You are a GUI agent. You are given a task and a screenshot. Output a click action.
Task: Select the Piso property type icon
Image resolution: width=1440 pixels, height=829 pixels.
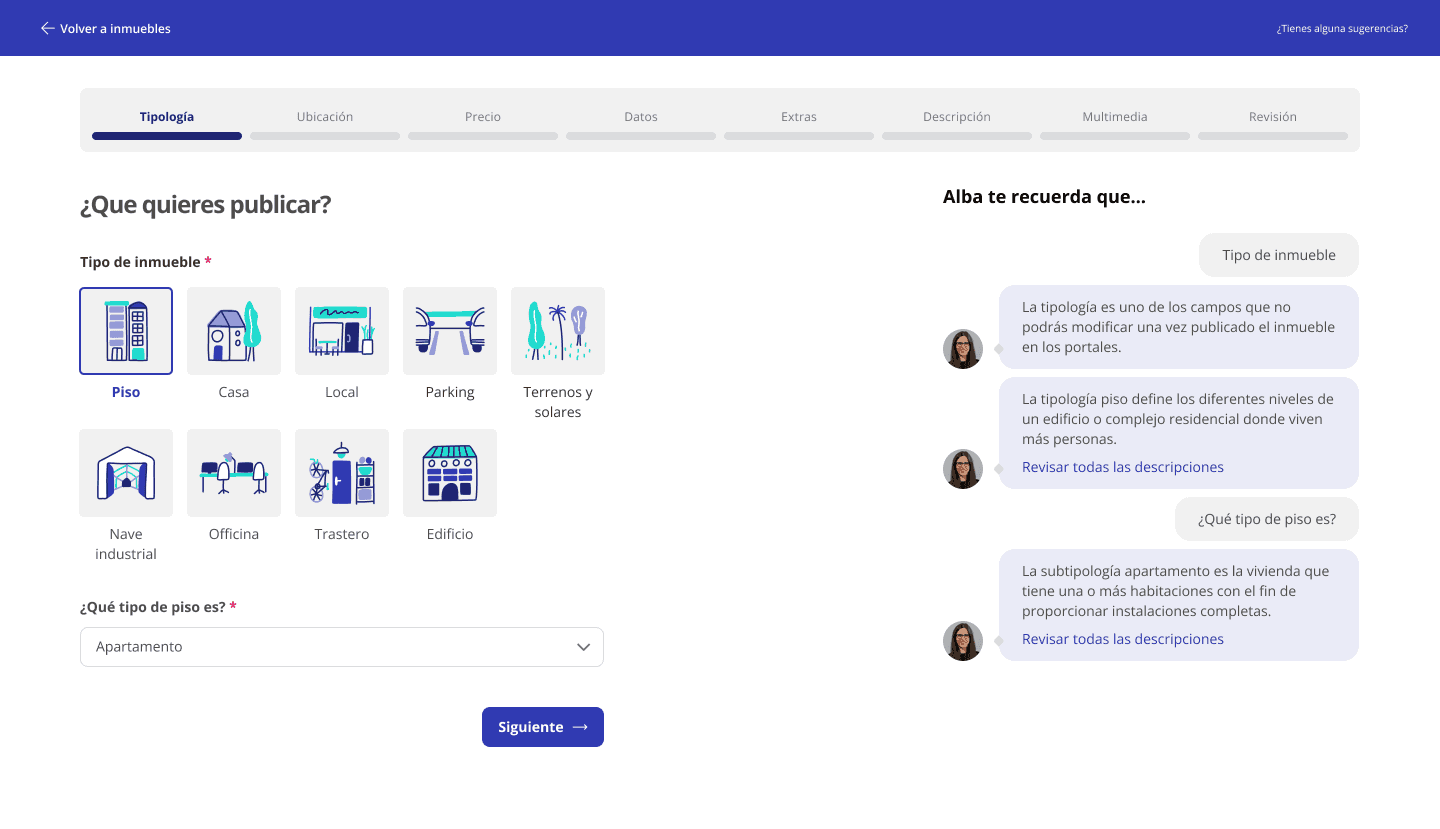126,331
